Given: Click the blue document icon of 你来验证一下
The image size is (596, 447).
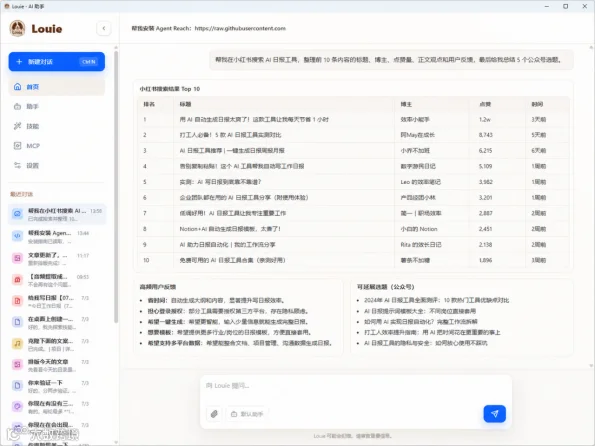Looking at the screenshot, I should tap(17, 386).
